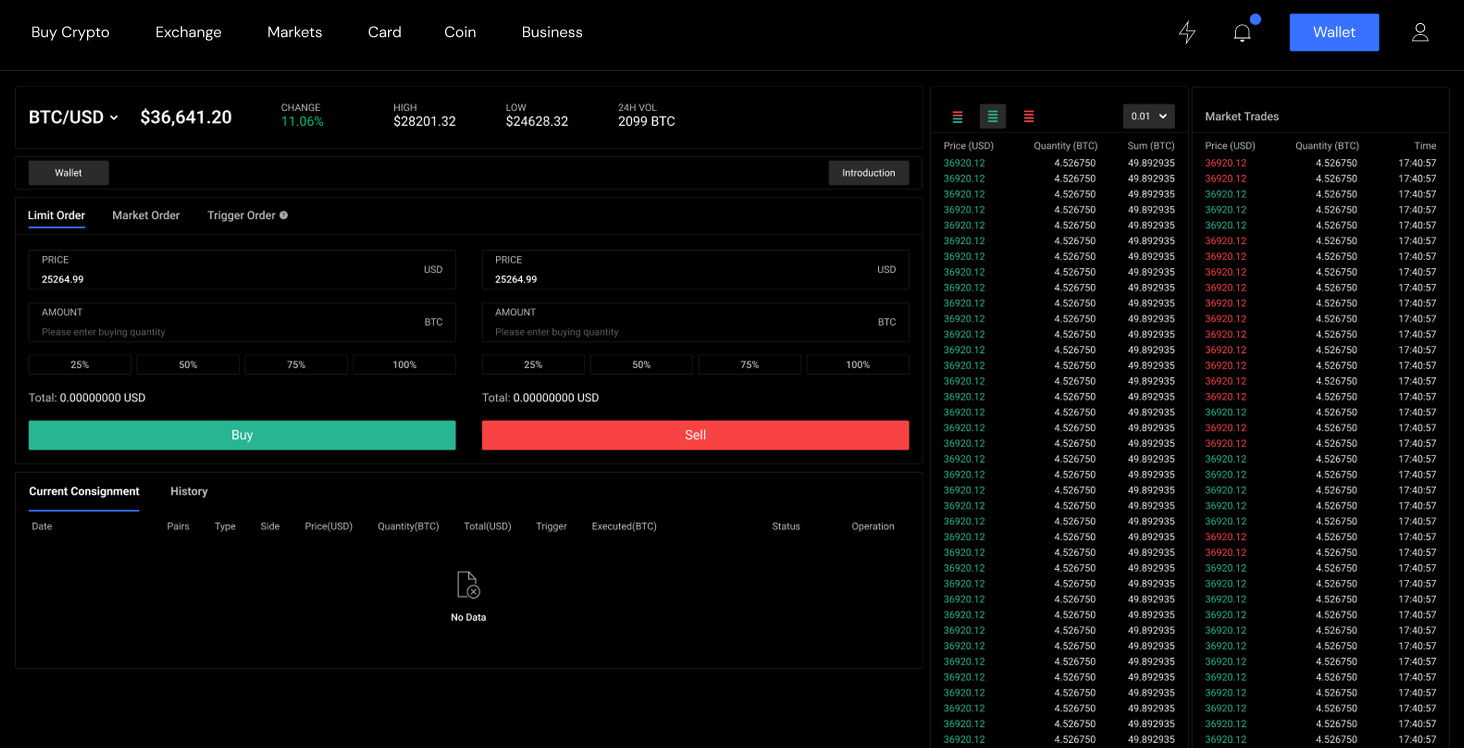Choose 50% in the sell form

pos(641,365)
